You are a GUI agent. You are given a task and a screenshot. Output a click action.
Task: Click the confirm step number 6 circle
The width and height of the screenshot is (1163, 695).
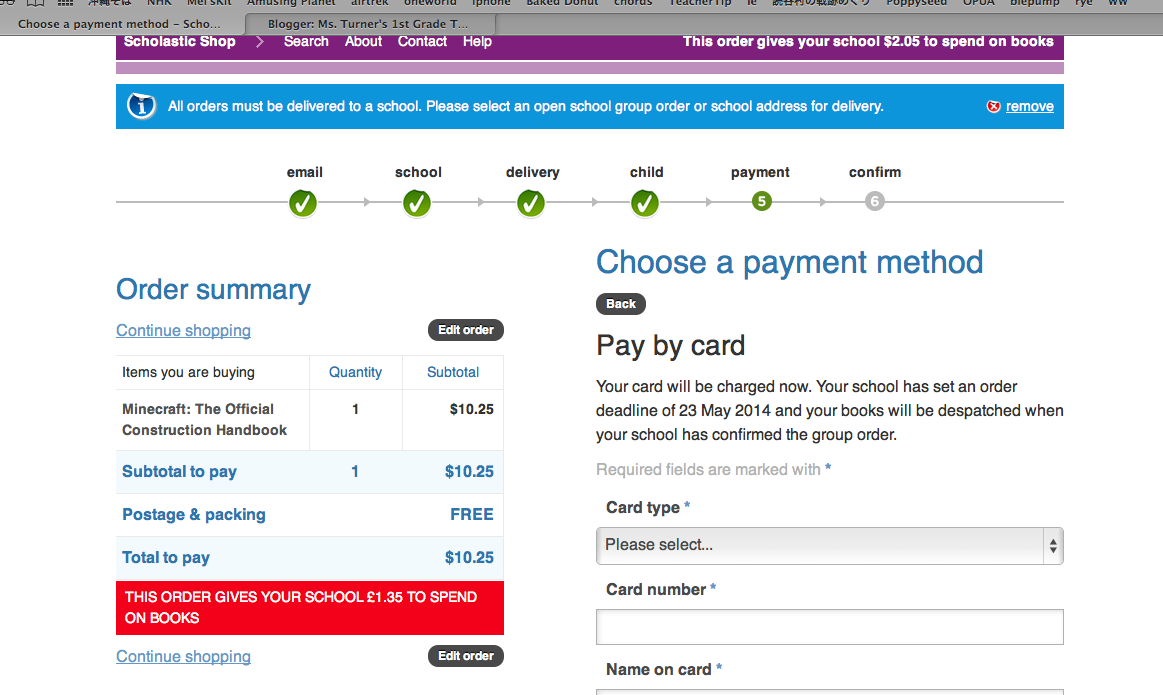[x=874, y=201]
